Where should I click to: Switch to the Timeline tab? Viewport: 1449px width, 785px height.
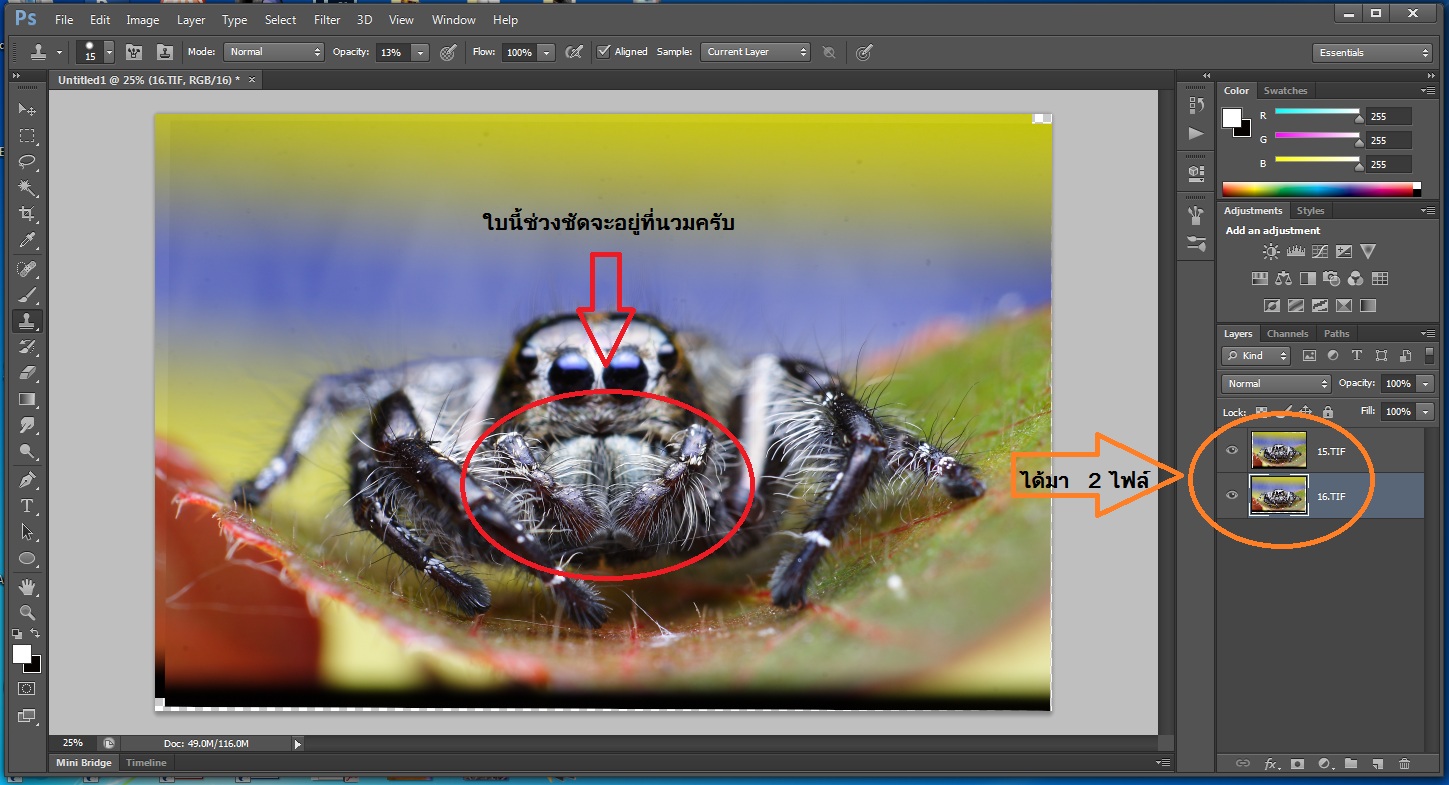pyautogui.click(x=146, y=763)
